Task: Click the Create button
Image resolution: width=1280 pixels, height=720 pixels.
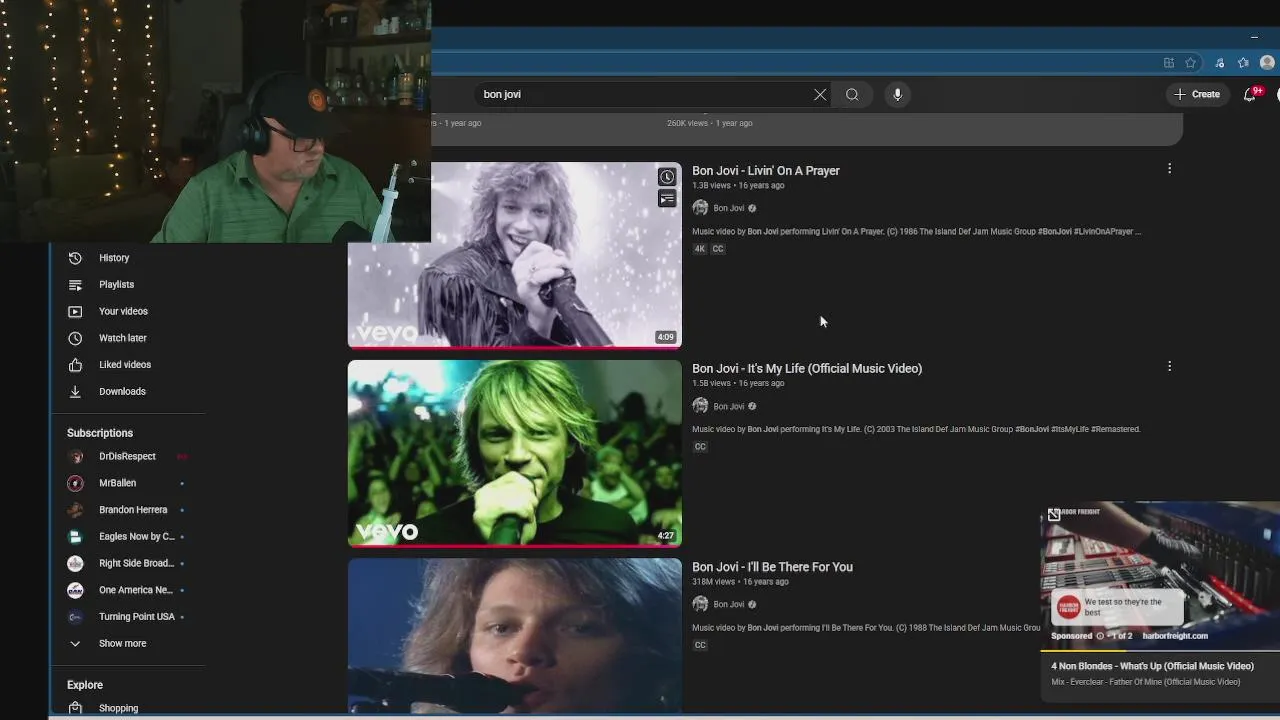Action: coord(1197,94)
